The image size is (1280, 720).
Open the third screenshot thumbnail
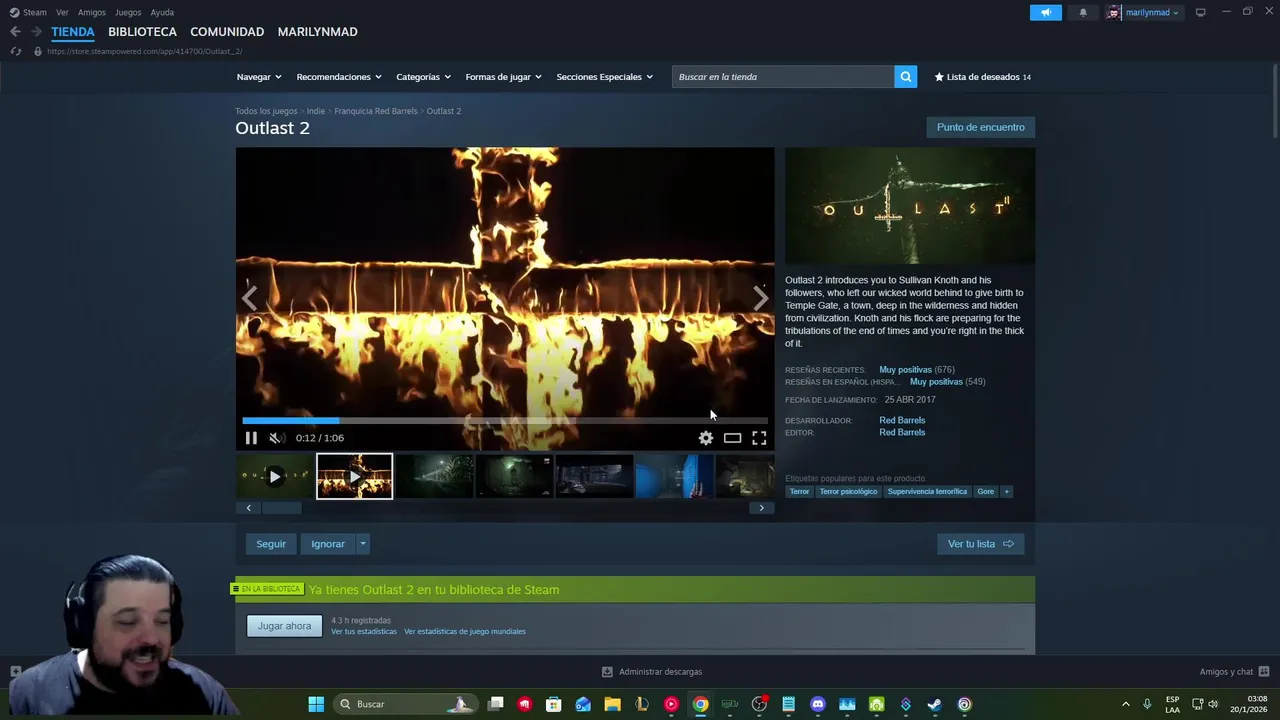[x=594, y=476]
